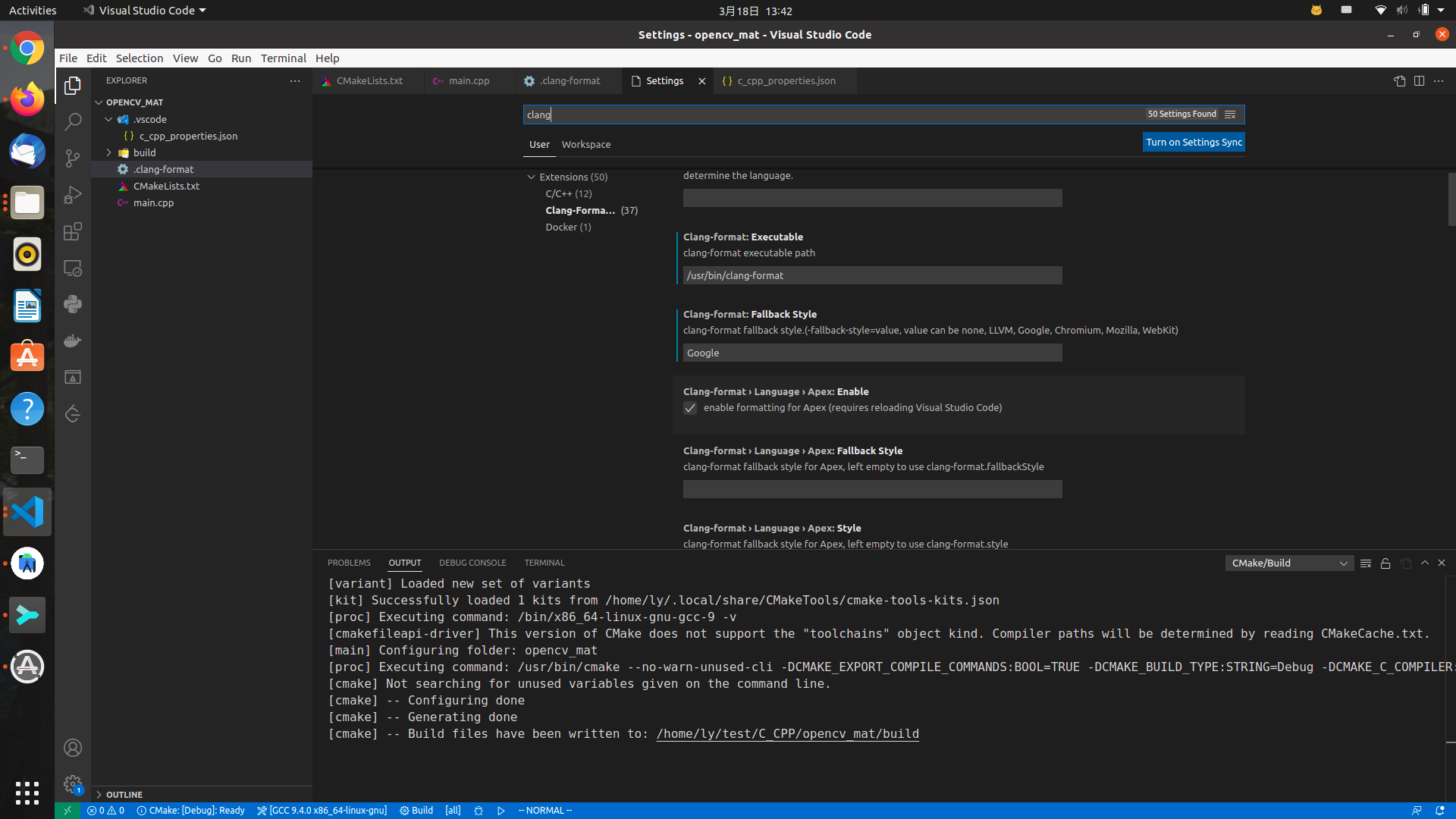1456x819 pixels.
Task: Open the Search view in activity bar
Action: 73,121
